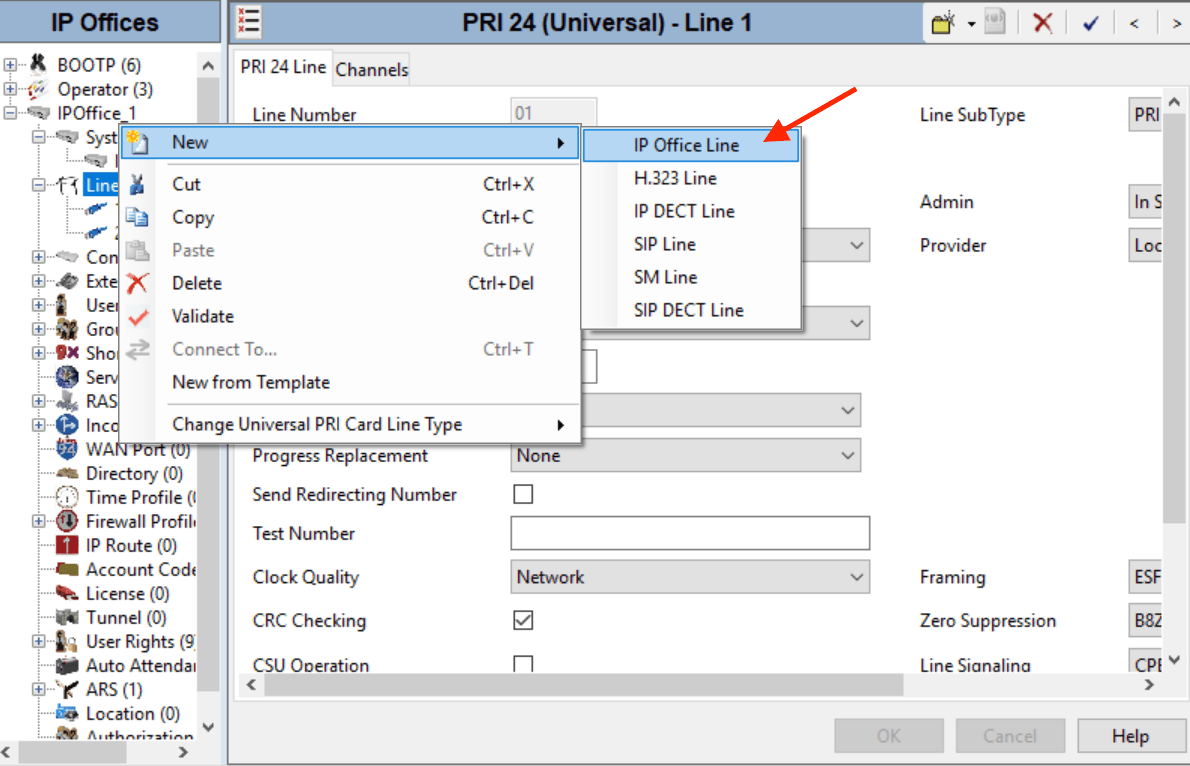Open dropdown arrow next to new record icon

pos(971,24)
